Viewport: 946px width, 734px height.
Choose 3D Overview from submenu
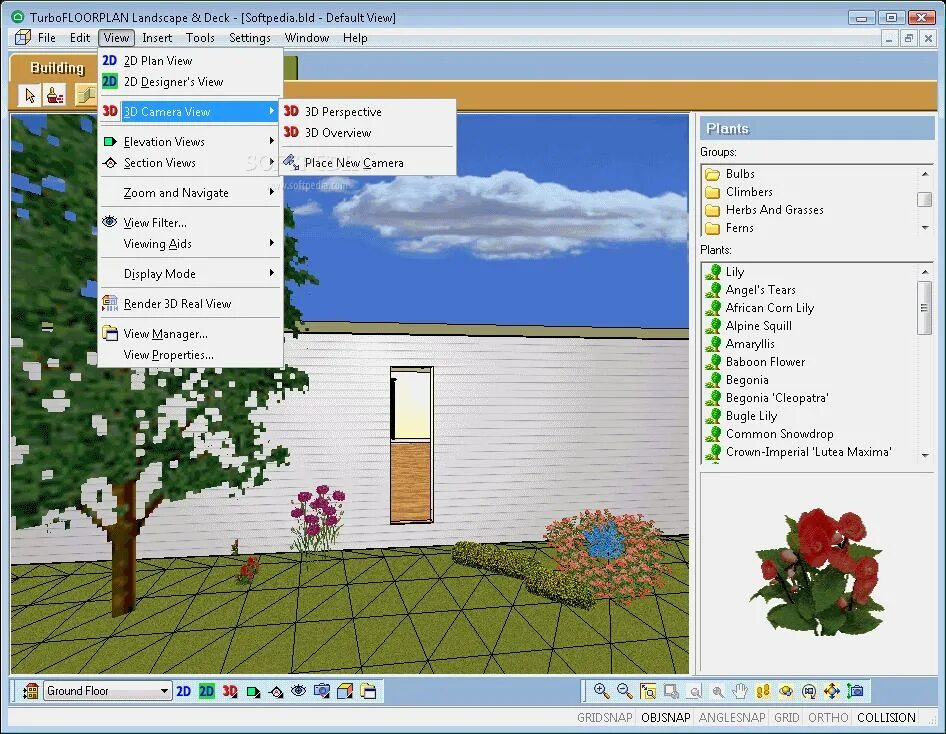pyautogui.click(x=367, y=133)
